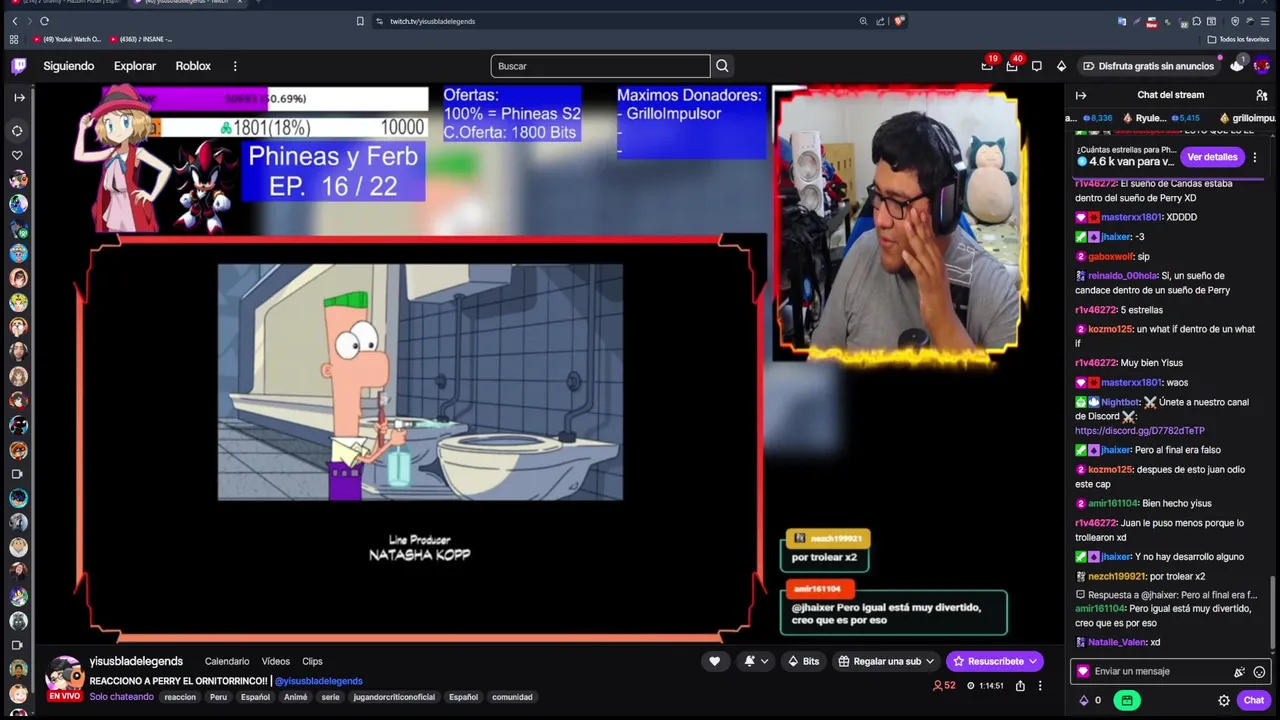Screen dimensions: 1280x720
Task: Focus the Enviar un mensaje chat input
Action: pos(1160,671)
